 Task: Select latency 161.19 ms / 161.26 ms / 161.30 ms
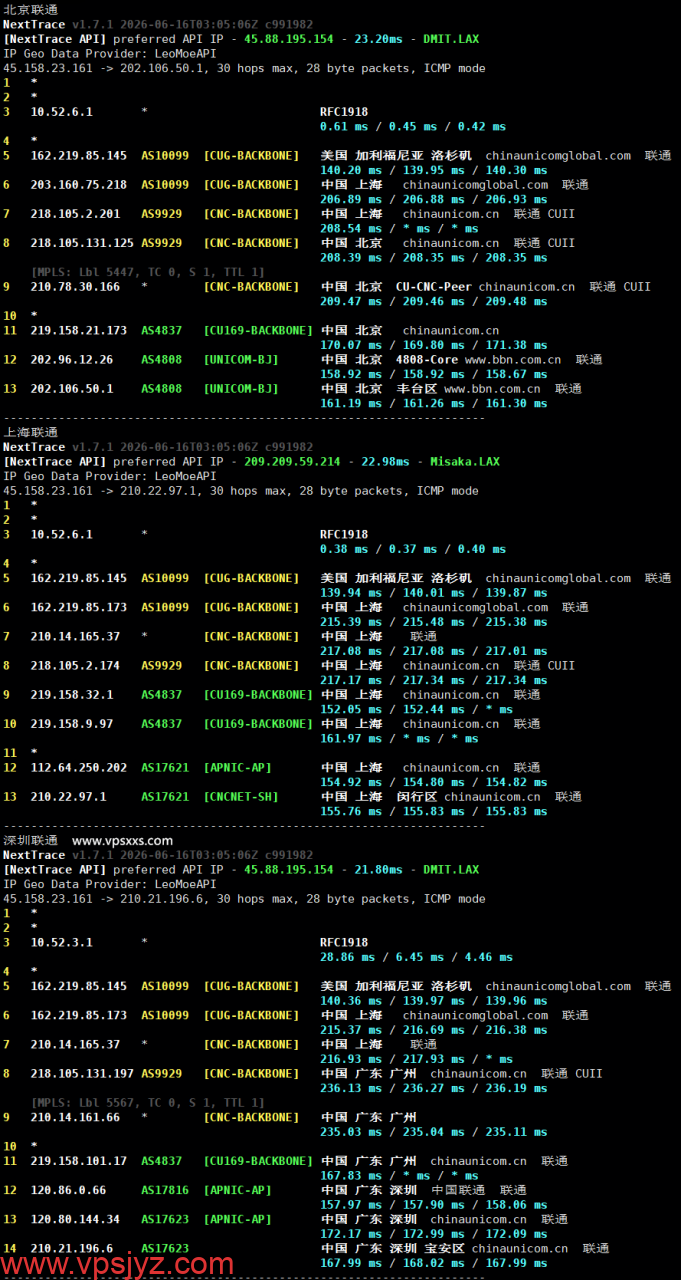(x=433, y=403)
